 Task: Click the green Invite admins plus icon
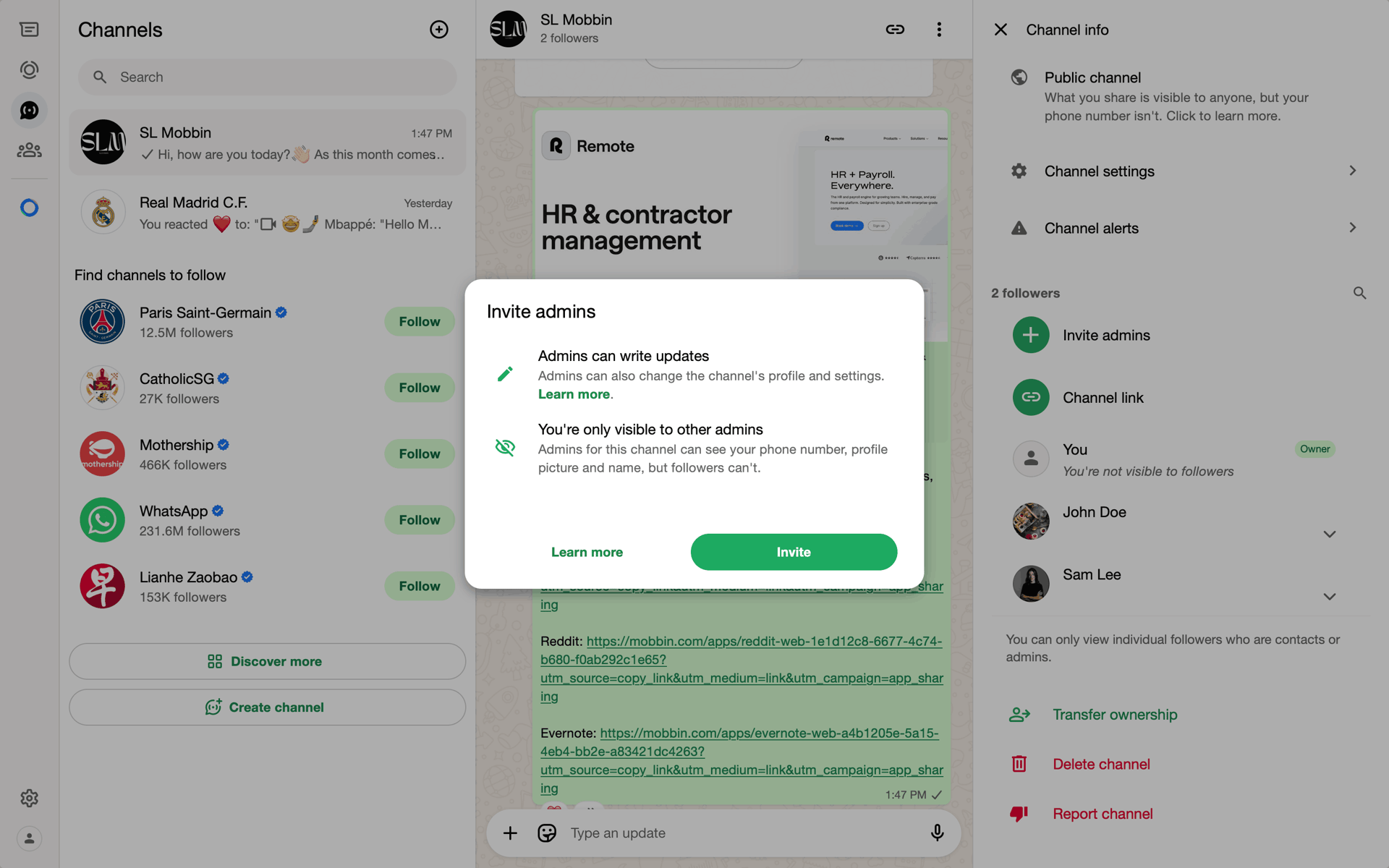[1031, 335]
